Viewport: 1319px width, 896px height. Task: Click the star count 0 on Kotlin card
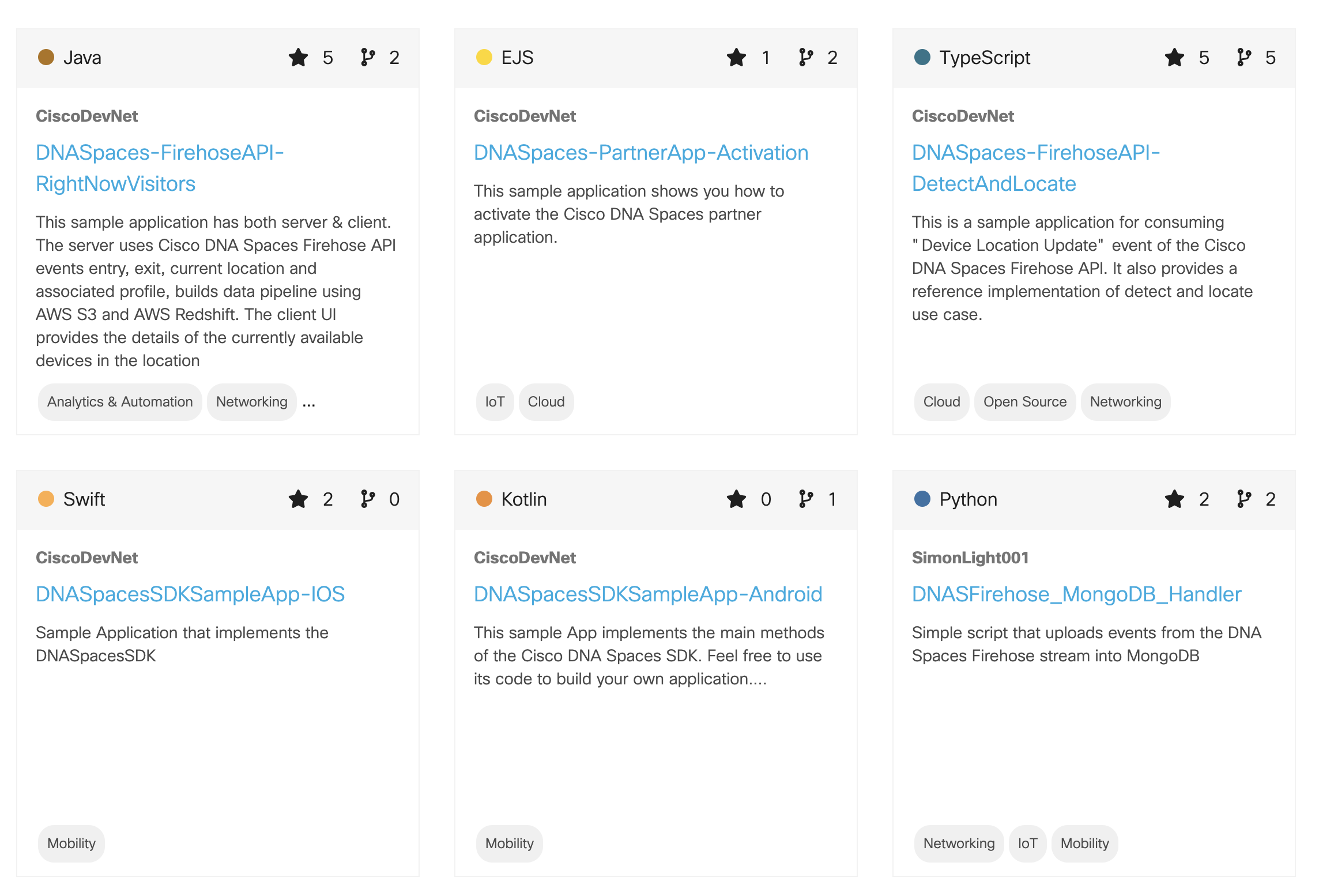766,499
